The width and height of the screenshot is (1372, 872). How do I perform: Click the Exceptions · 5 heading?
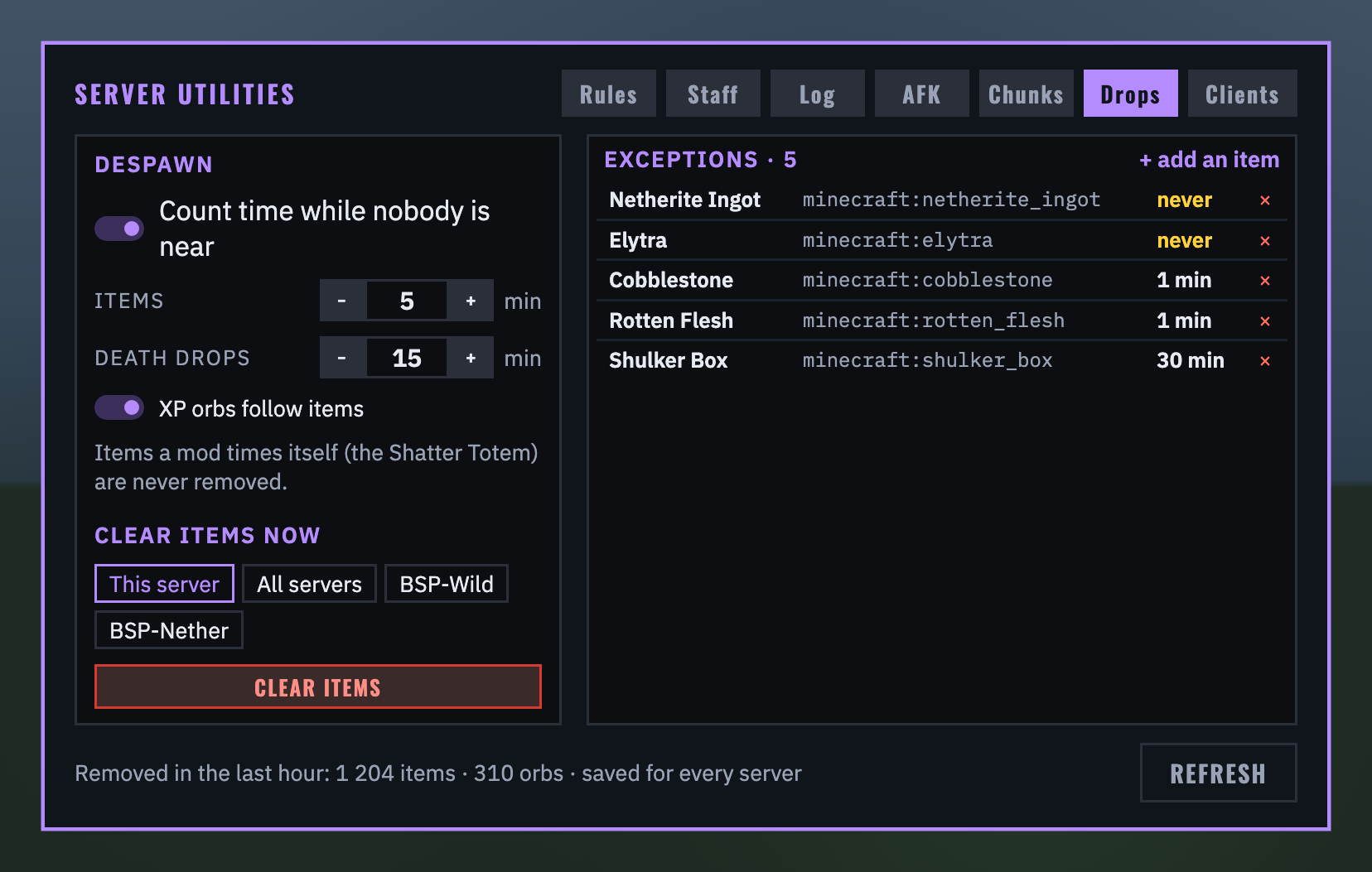(x=701, y=160)
